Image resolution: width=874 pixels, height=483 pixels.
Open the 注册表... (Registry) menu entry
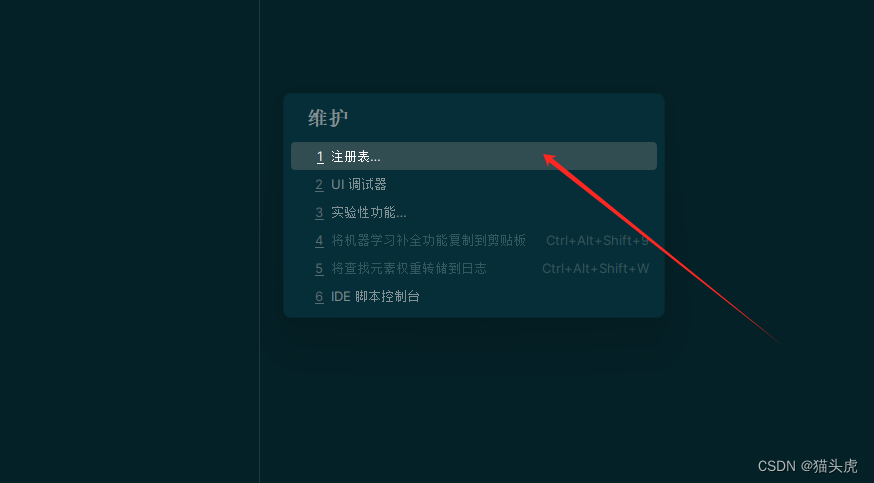click(474, 156)
